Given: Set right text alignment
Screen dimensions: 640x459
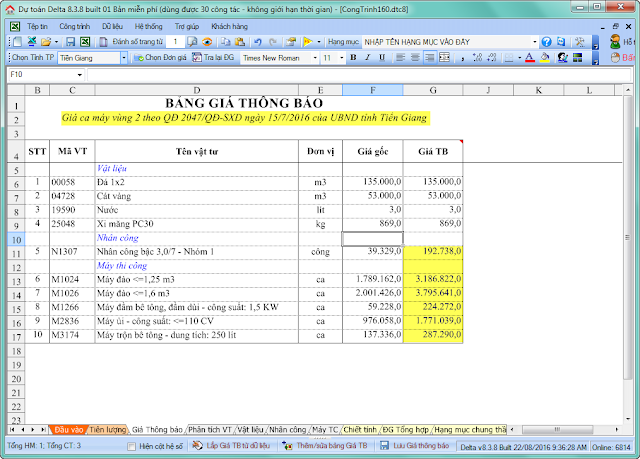Looking at the screenshot, I should 430,58.
